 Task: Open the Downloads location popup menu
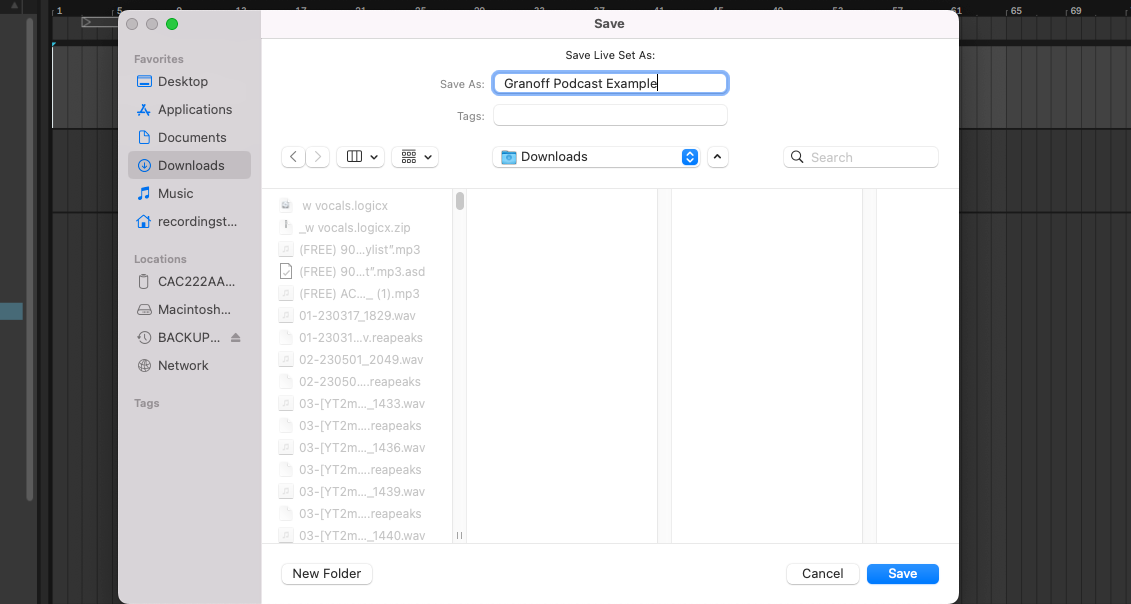pyautogui.click(x=598, y=157)
